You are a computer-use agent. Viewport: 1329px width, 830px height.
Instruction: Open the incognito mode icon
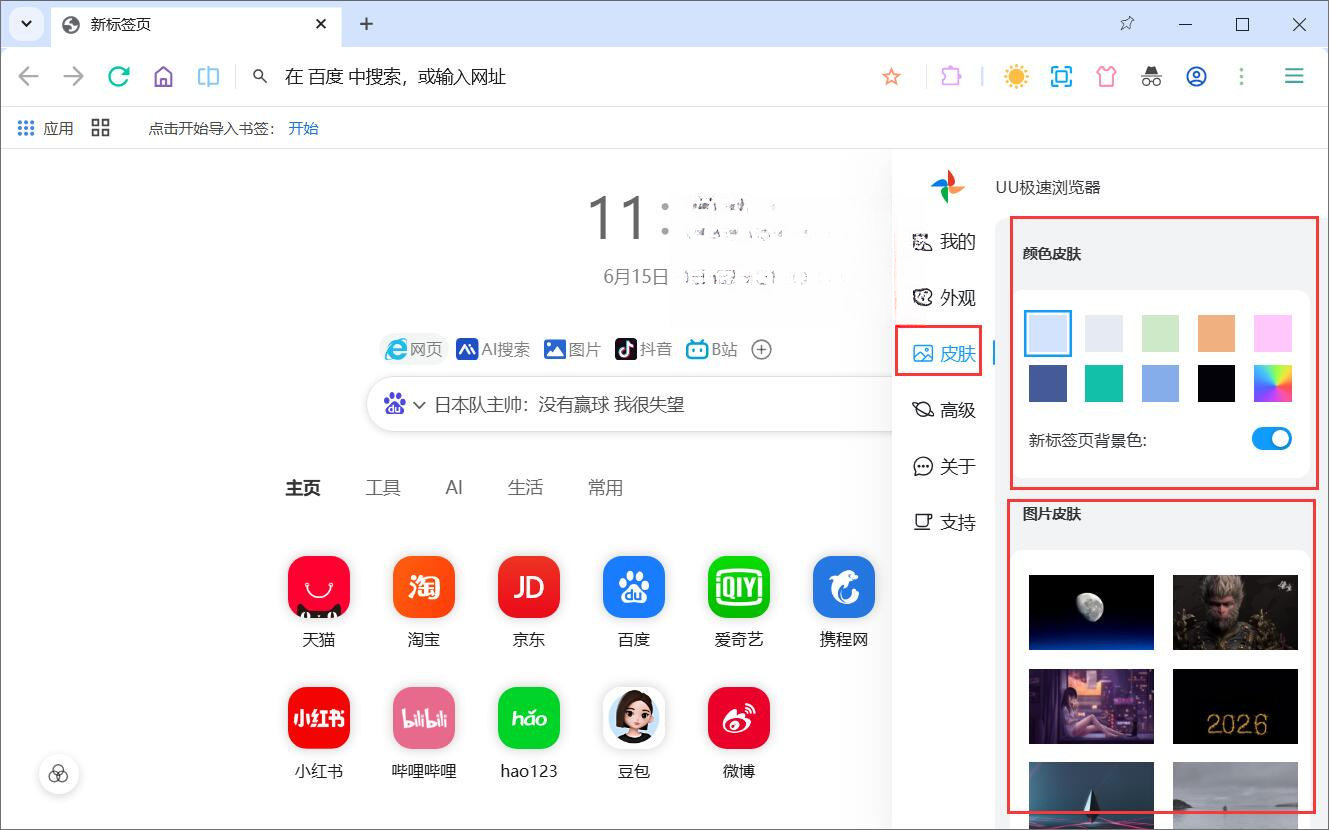[1151, 76]
